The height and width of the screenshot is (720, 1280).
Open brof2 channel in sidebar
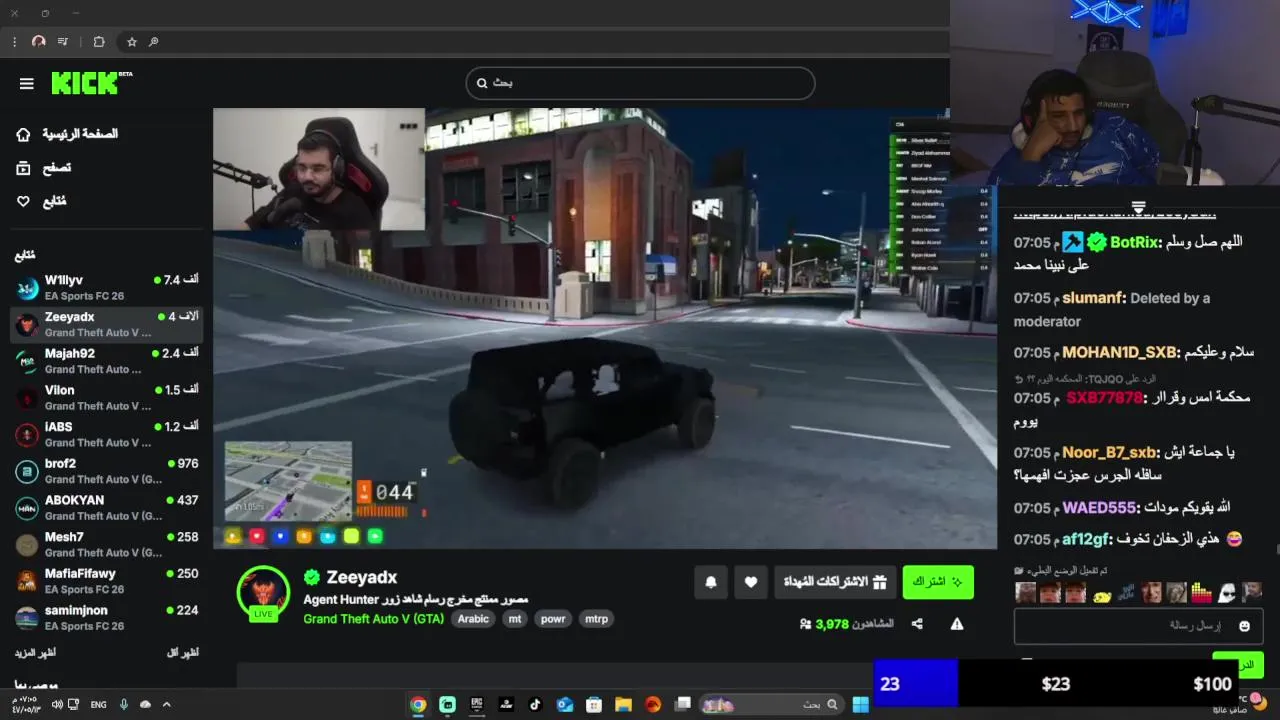(x=106, y=471)
